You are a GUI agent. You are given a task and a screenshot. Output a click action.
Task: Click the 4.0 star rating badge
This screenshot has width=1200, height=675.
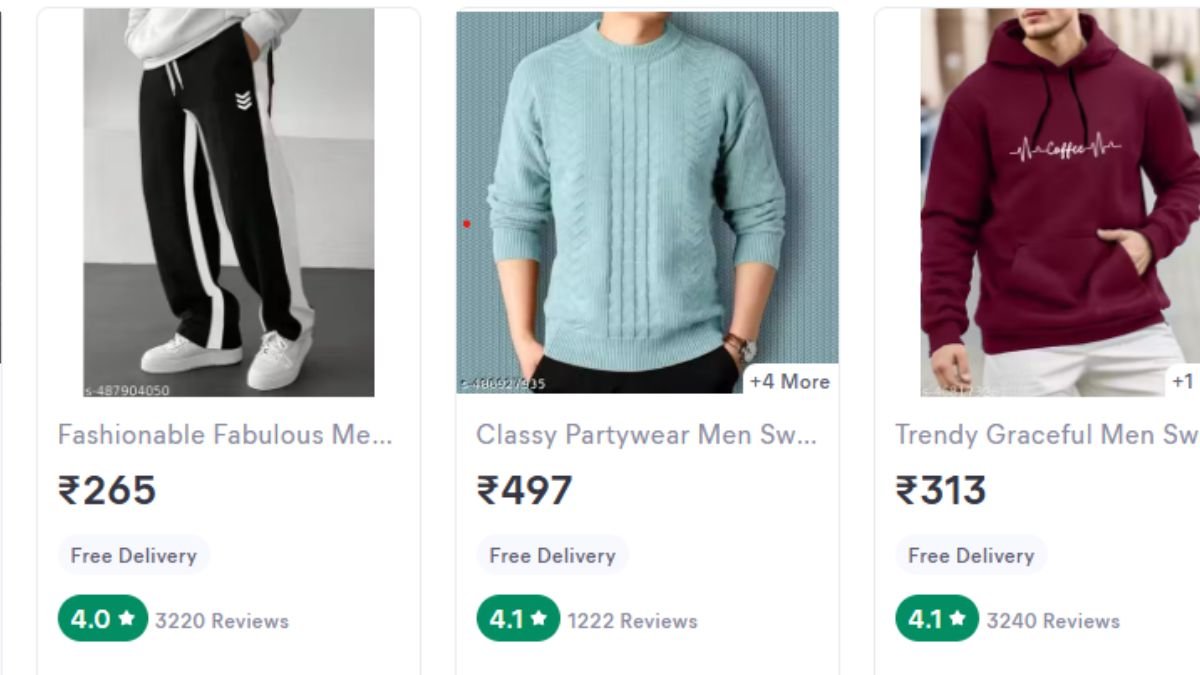[x=102, y=619]
